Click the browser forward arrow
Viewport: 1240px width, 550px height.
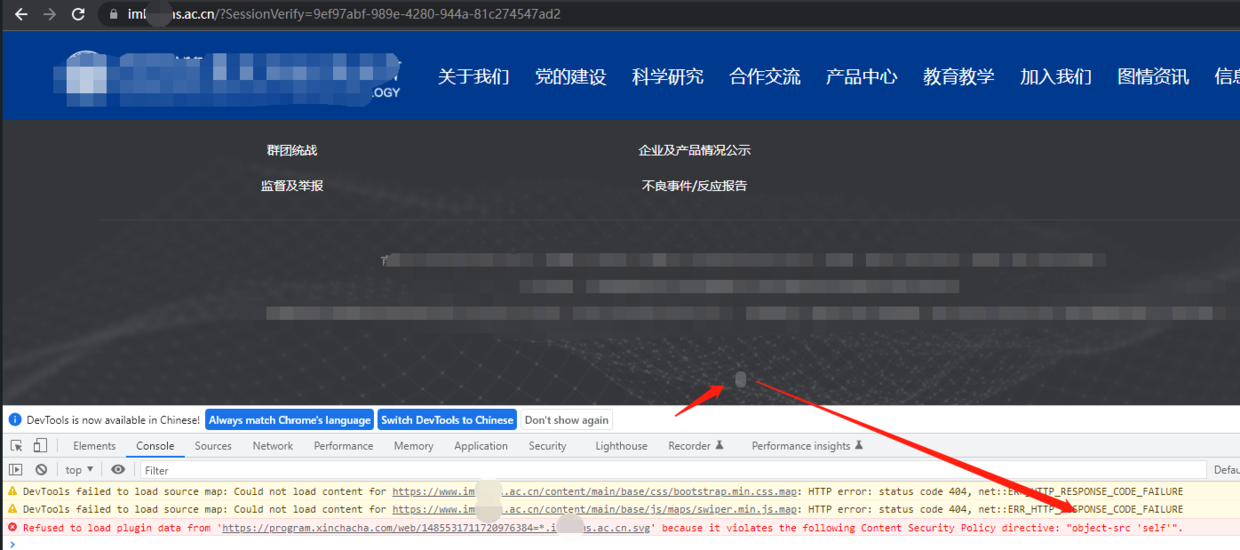[49, 14]
